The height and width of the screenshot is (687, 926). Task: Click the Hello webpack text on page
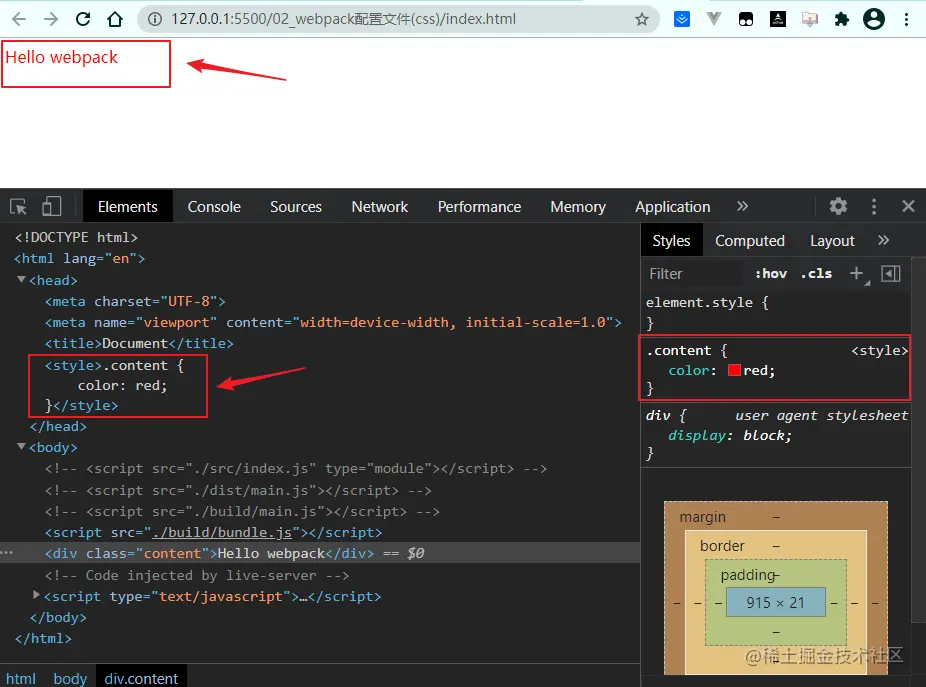pyautogui.click(x=61, y=57)
